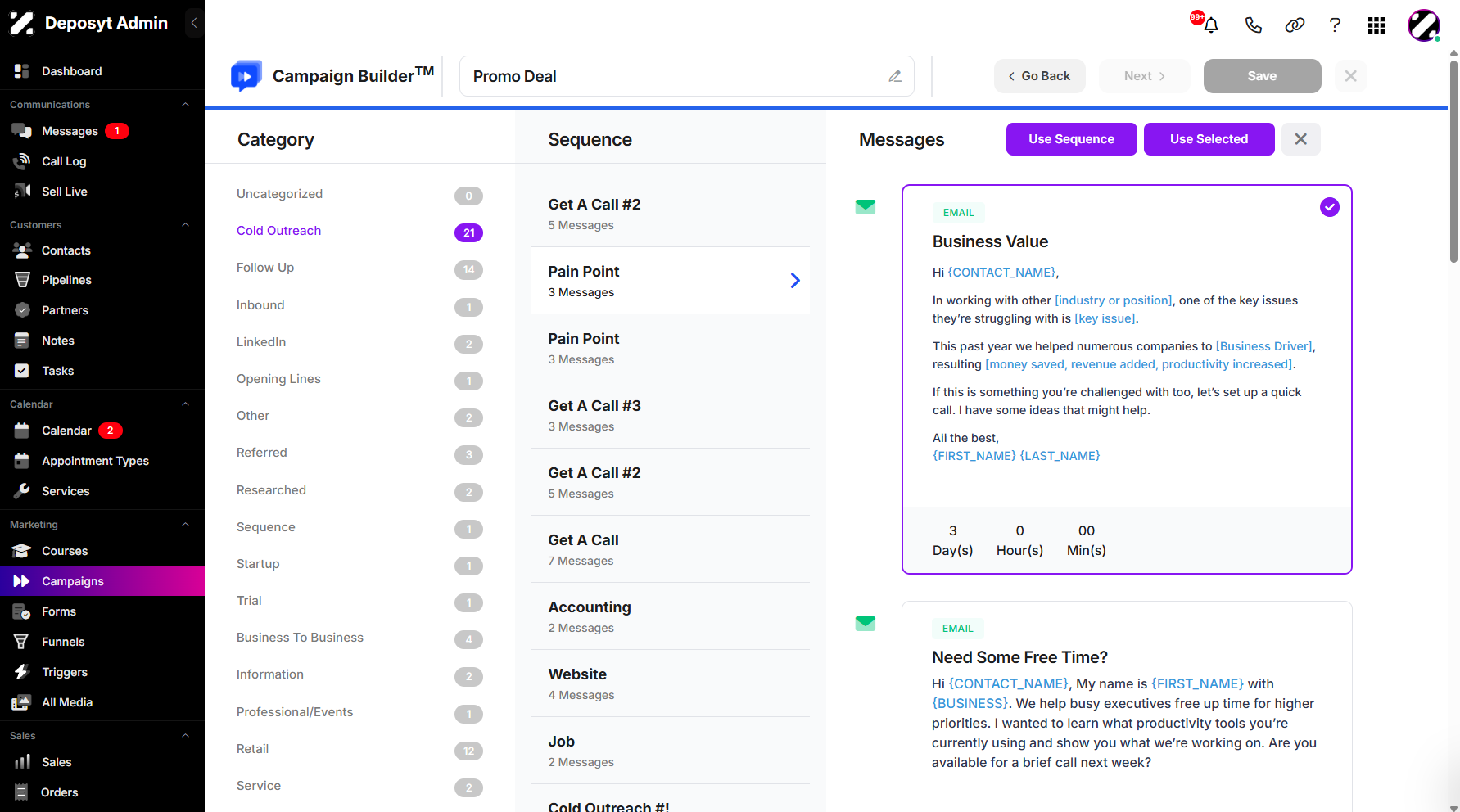This screenshot has height=812, width=1460.
Task: Select the Accounting sequence
Action: point(671,616)
